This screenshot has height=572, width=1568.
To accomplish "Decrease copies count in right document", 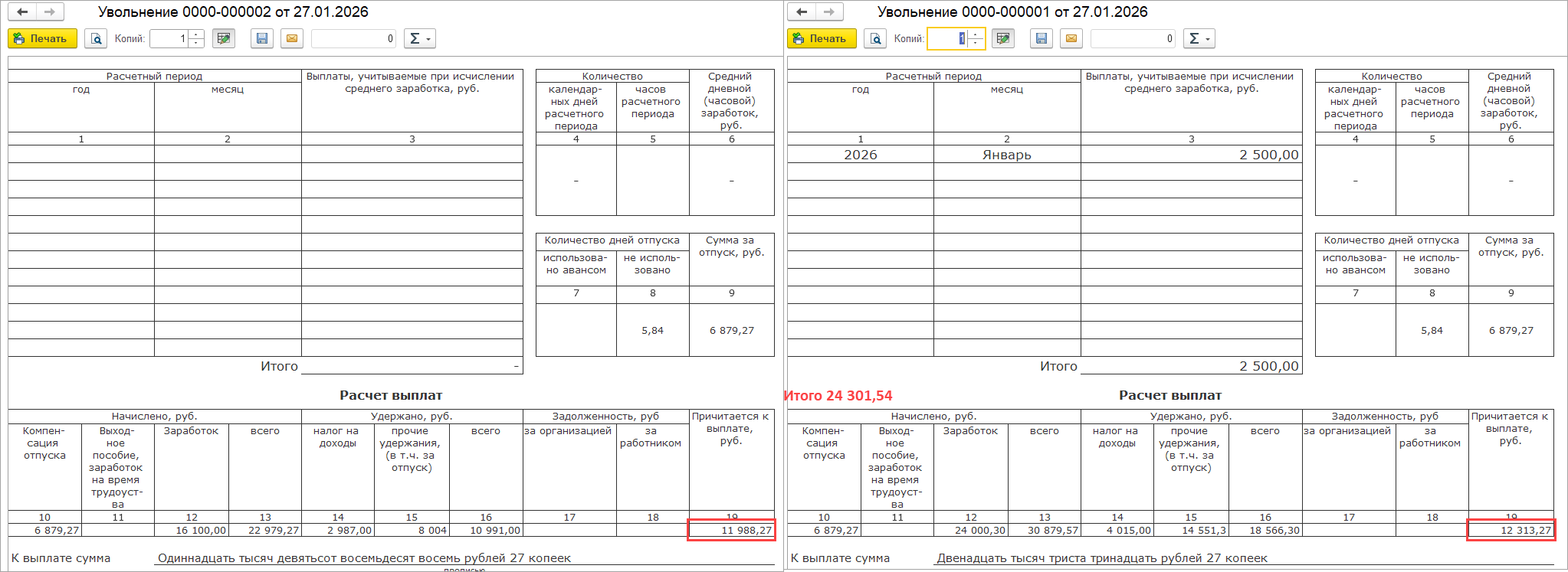I will (976, 43).
